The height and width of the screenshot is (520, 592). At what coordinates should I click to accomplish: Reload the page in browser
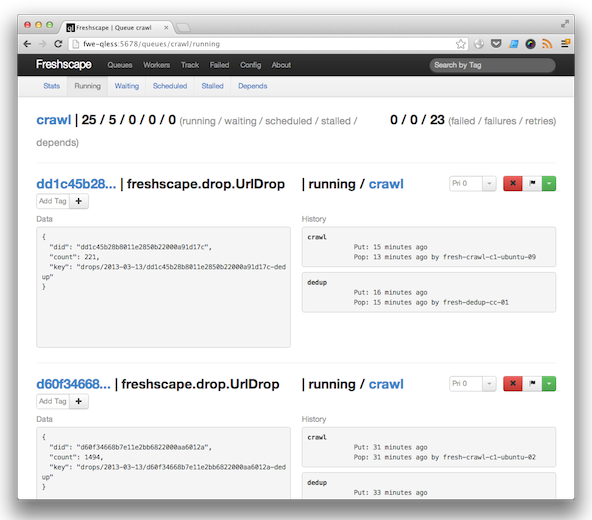pyautogui.click(x=58, y=44)
